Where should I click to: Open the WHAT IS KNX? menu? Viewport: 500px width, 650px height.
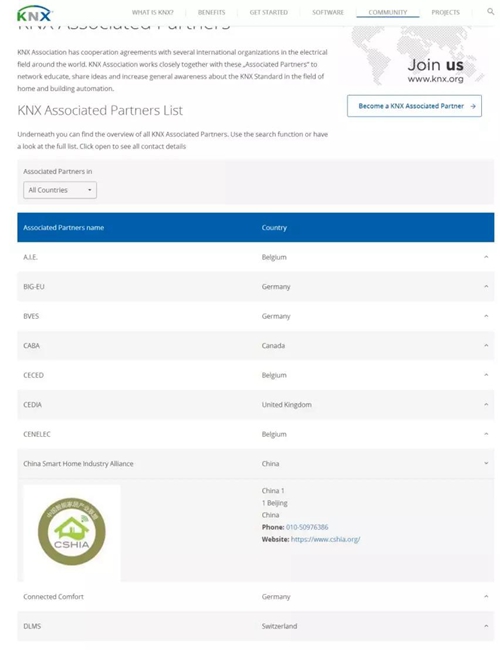153,12
